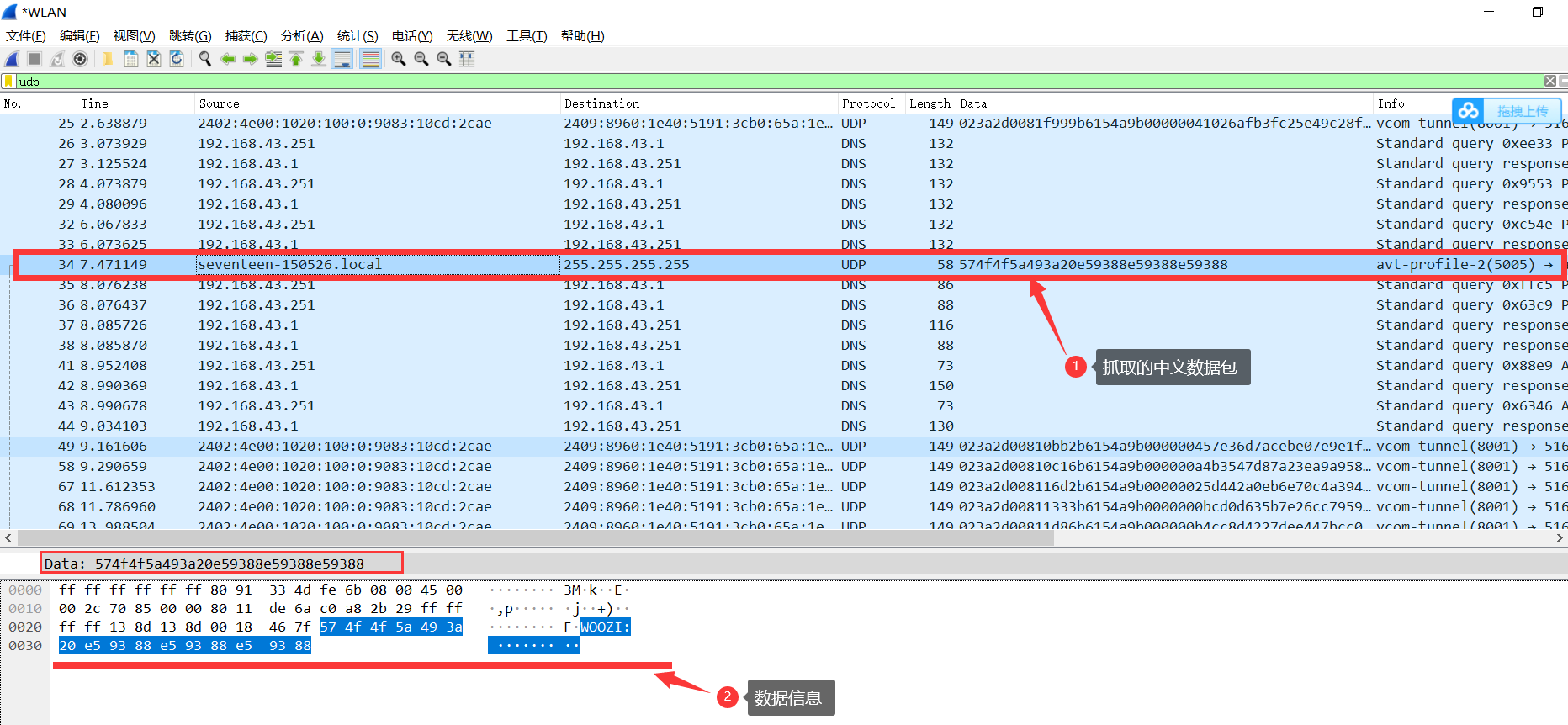1568x725 pixels.
Task: Open the 编辑(E) menu
Action: point(80,36)
